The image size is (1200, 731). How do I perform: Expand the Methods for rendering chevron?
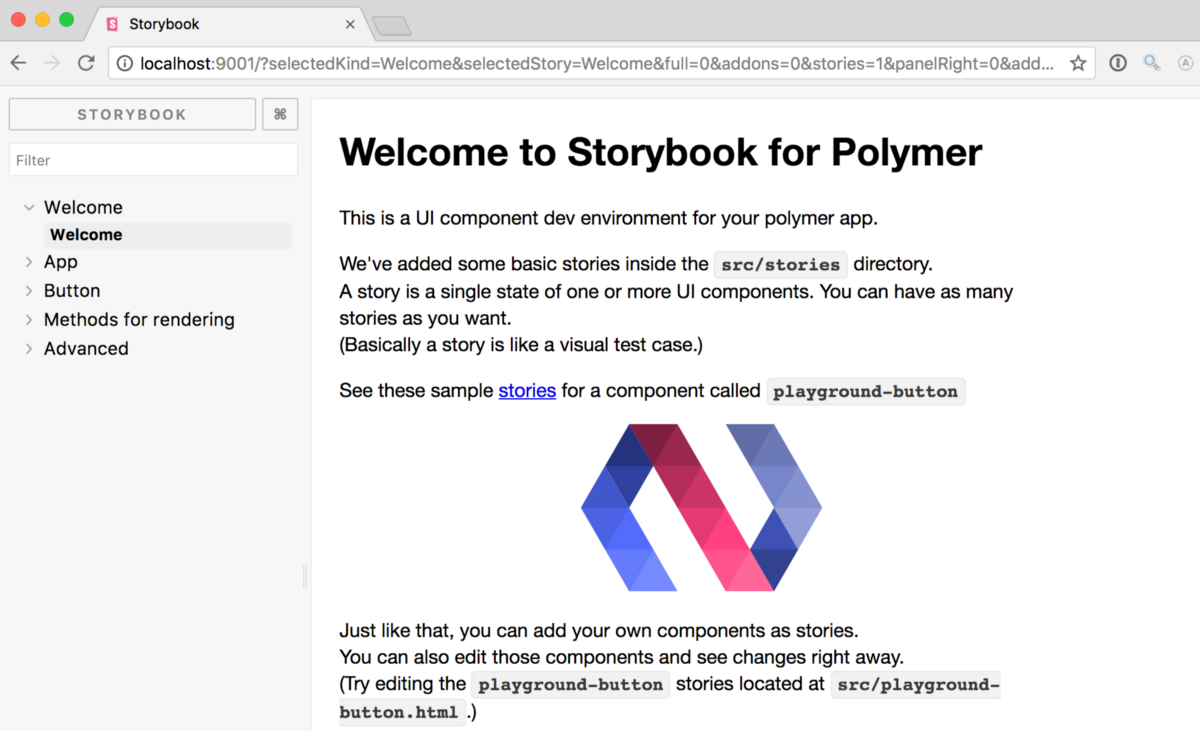[29, 320]
